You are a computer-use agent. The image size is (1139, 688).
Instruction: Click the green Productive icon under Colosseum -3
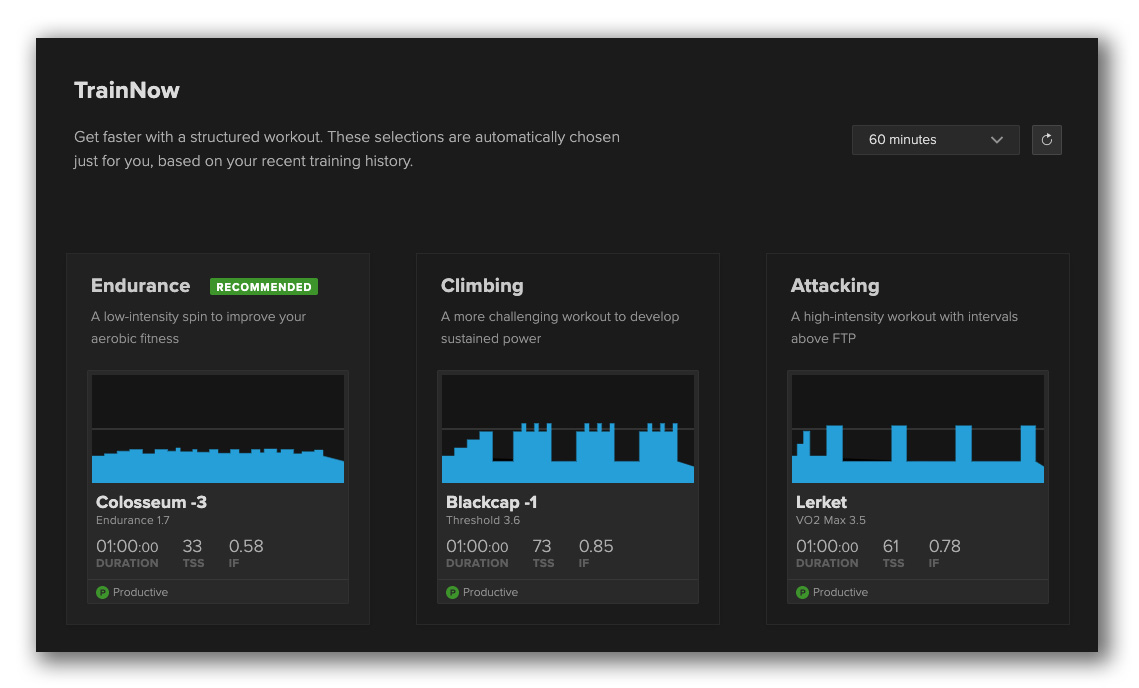[102, 592]
